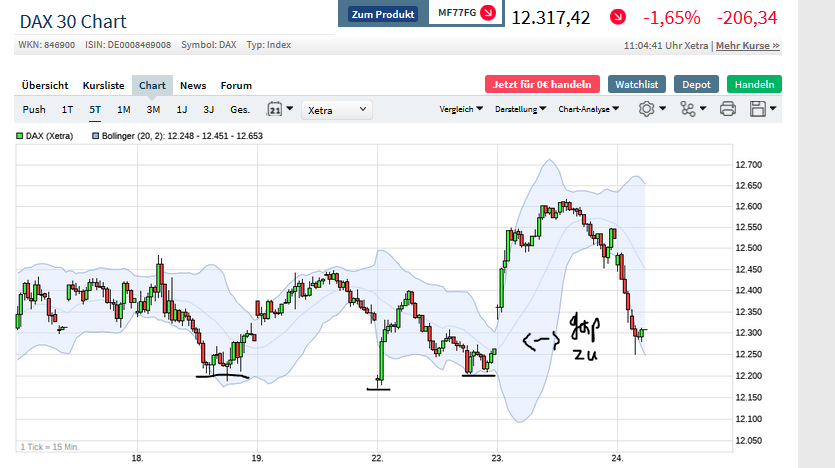Print the chart via printer icon
Screen dimensions: 835x468
[x=728, y=109]
